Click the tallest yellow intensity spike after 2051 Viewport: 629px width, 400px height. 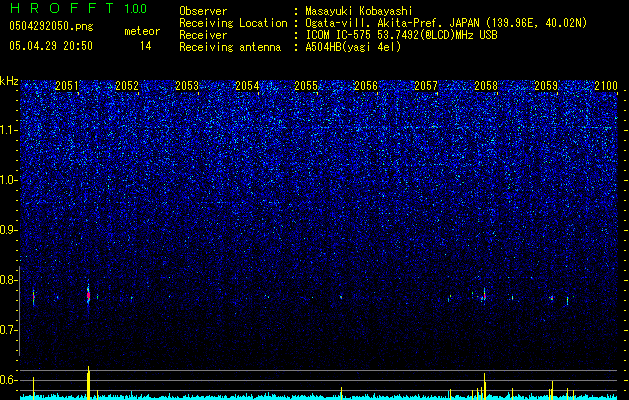point(88,383)
